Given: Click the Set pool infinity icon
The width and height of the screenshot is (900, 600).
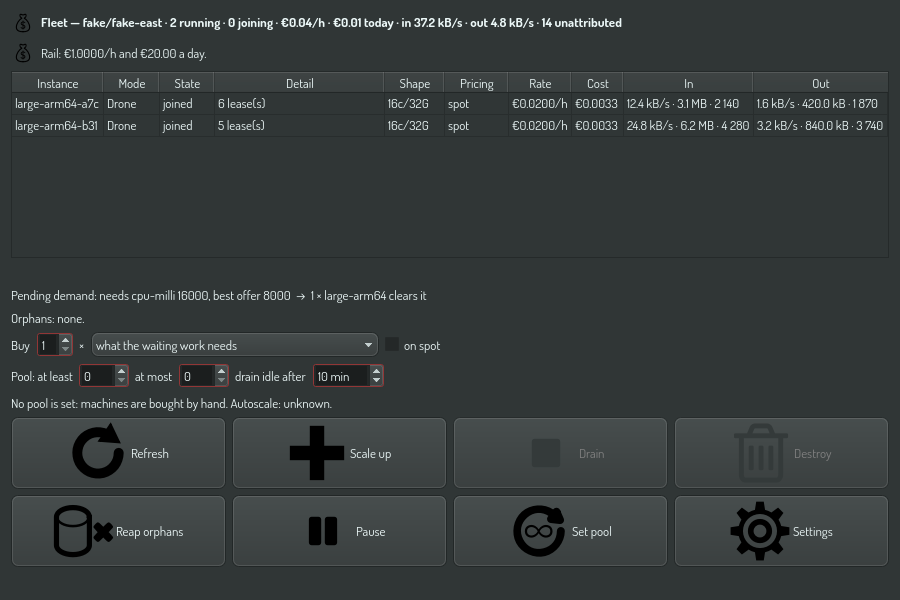Looking at the screenshot, I should point(538,531).
